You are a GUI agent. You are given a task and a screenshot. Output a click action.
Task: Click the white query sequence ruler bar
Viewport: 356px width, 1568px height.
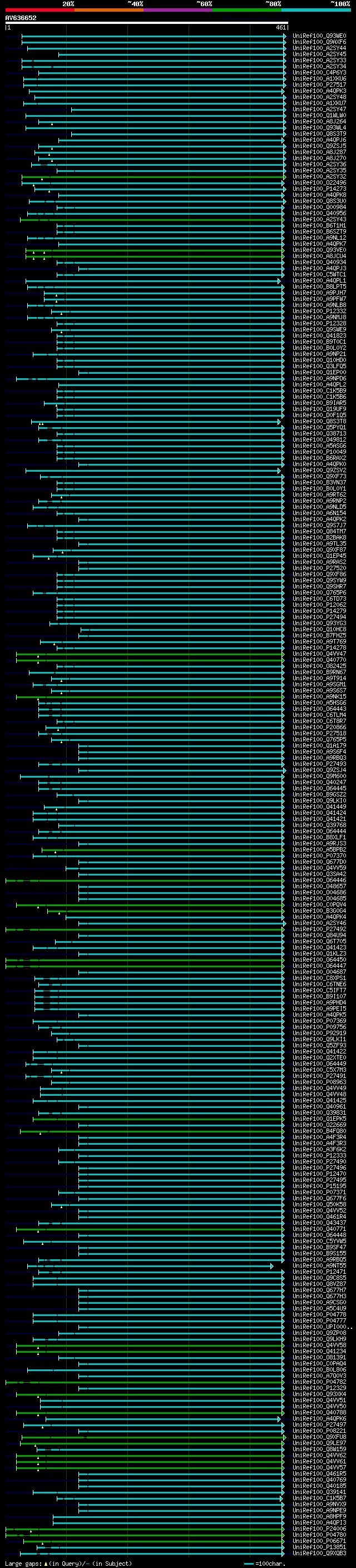[146, 23]
